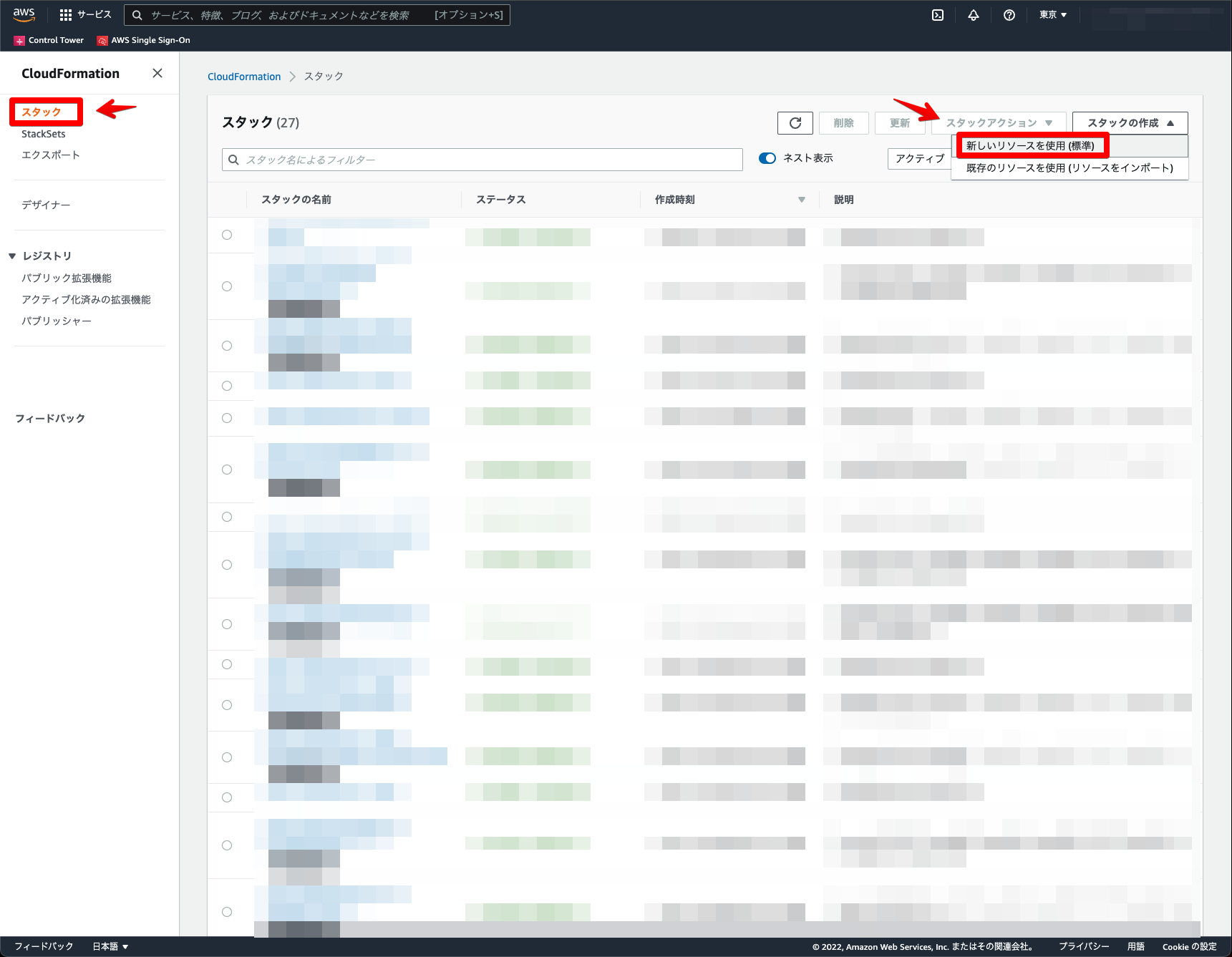Viewport: 1232px width, 957px height.
Task: Open public extensions in the registry
Action: coord(67,278)
